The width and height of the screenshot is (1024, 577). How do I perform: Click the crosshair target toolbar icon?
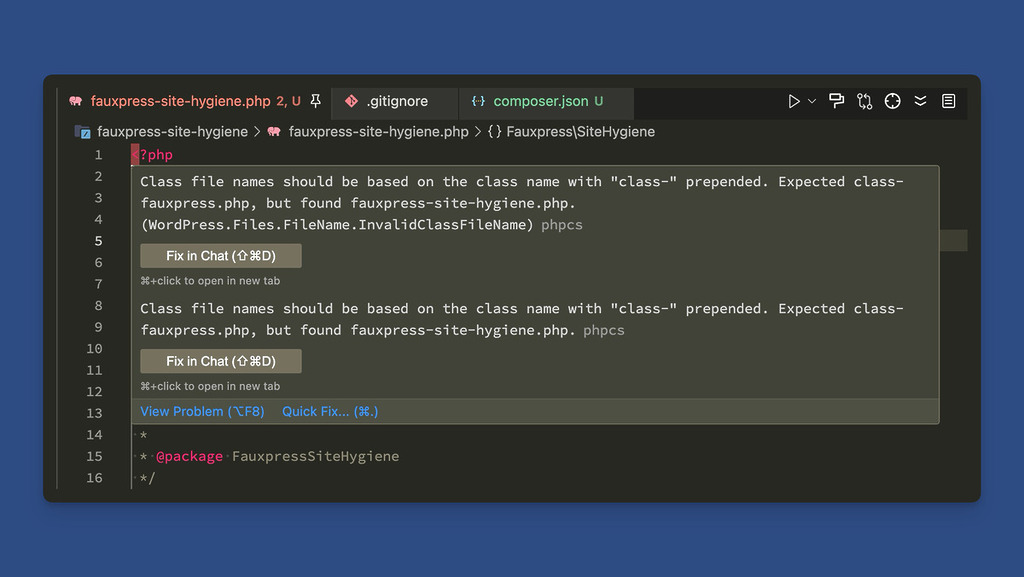(892, 101)
